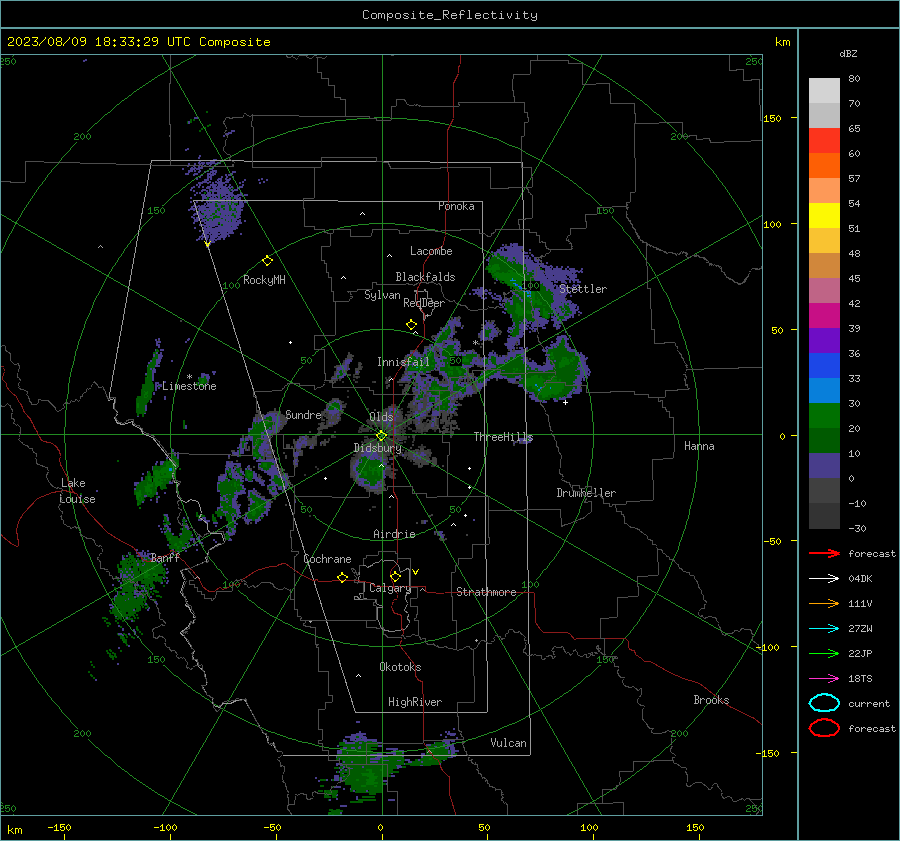Click the Didsbury city label
Image resolution: width=900 pixels, height=841 pixels.
pyautogui.click(x=378, y=448)
